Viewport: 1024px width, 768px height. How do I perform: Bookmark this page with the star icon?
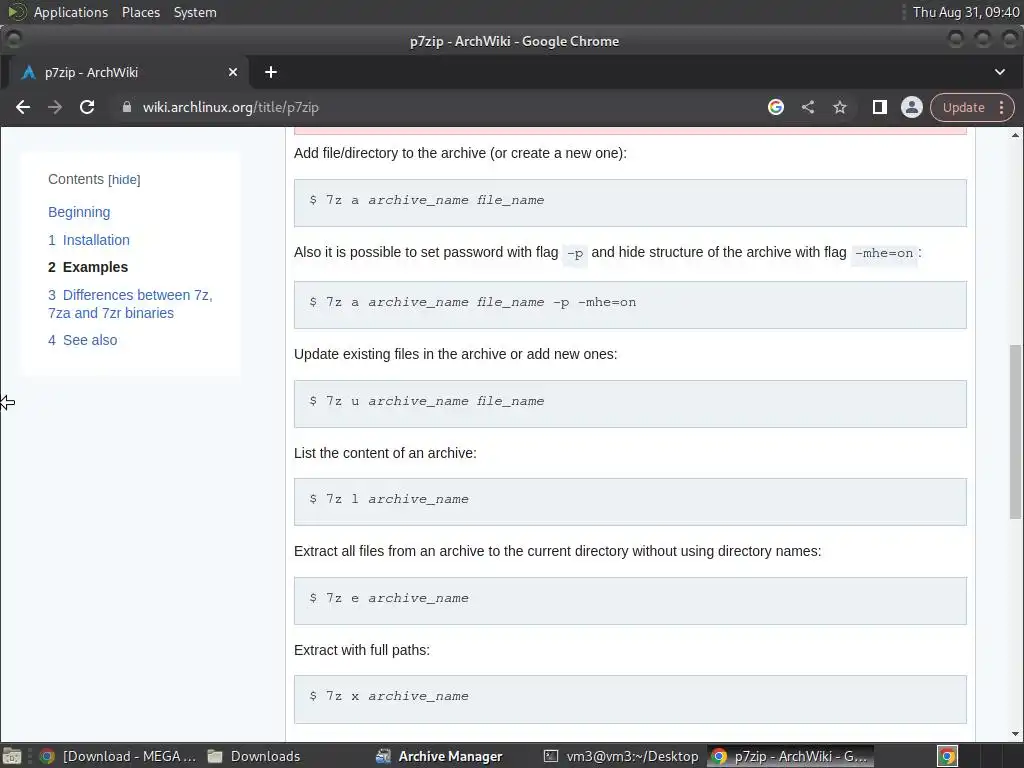click(x=840, y=107)
